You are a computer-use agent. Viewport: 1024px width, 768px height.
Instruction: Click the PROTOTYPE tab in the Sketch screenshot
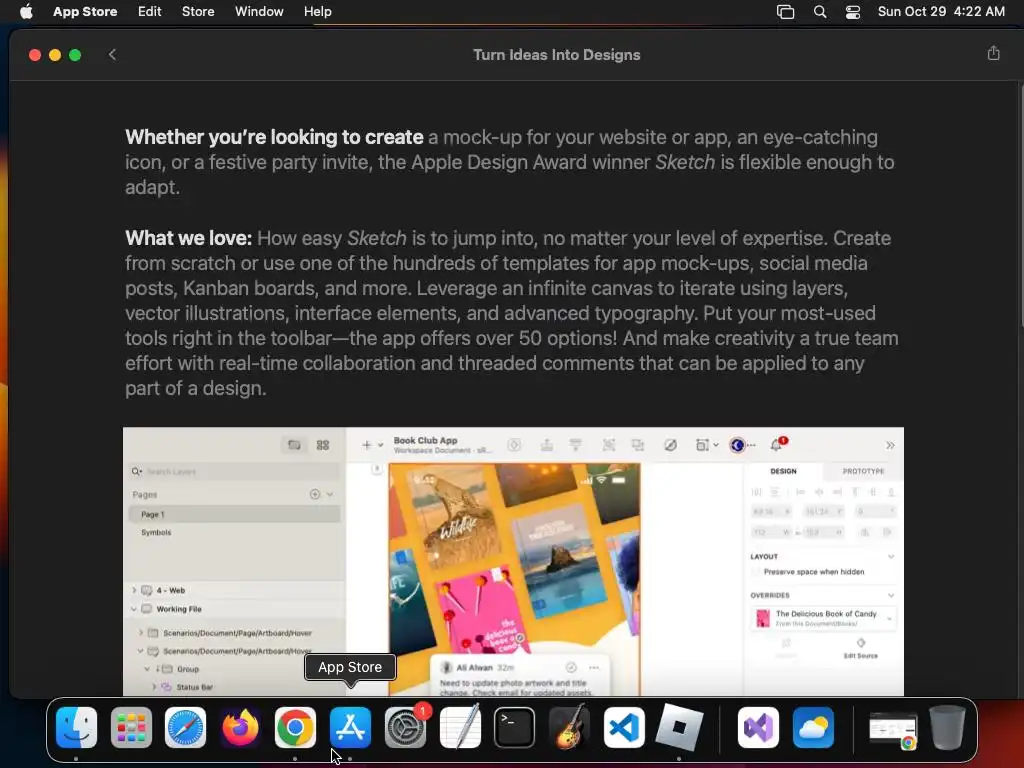863,471
